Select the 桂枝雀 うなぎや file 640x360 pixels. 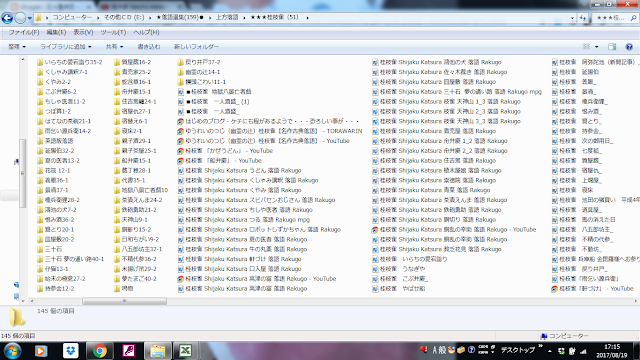point(399,269)
